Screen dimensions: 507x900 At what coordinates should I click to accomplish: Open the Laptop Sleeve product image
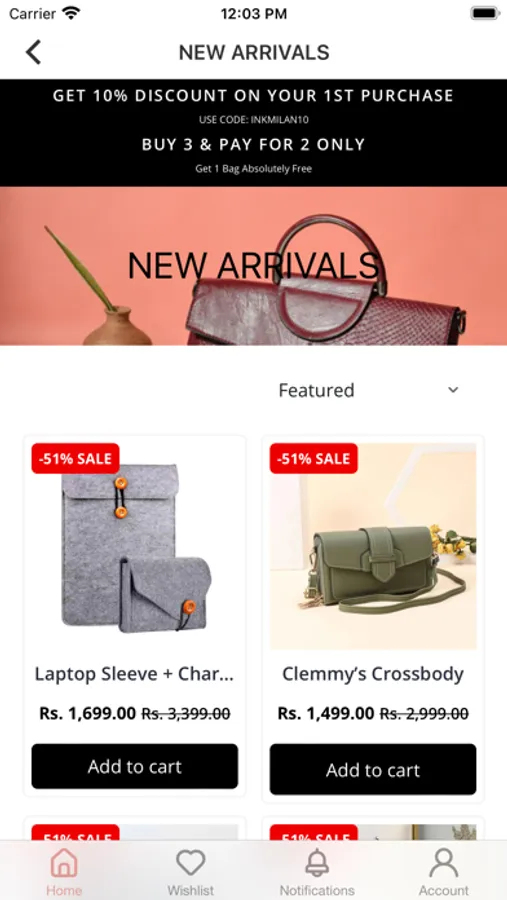click(x=135, y=546)
